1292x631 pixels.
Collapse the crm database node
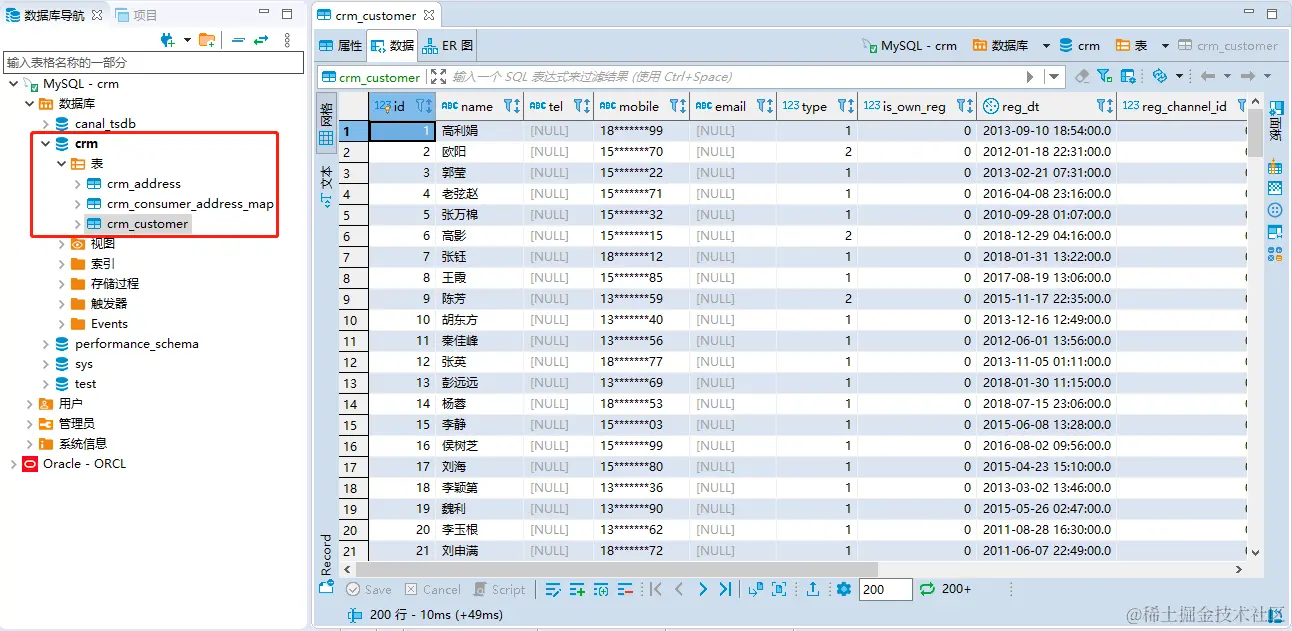pos(45,144)
